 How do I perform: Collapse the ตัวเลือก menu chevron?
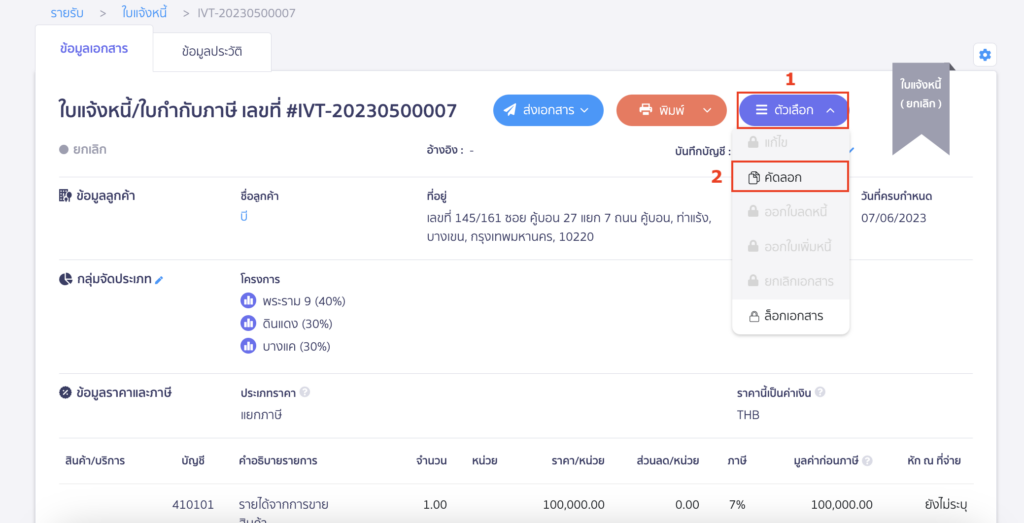830,110
